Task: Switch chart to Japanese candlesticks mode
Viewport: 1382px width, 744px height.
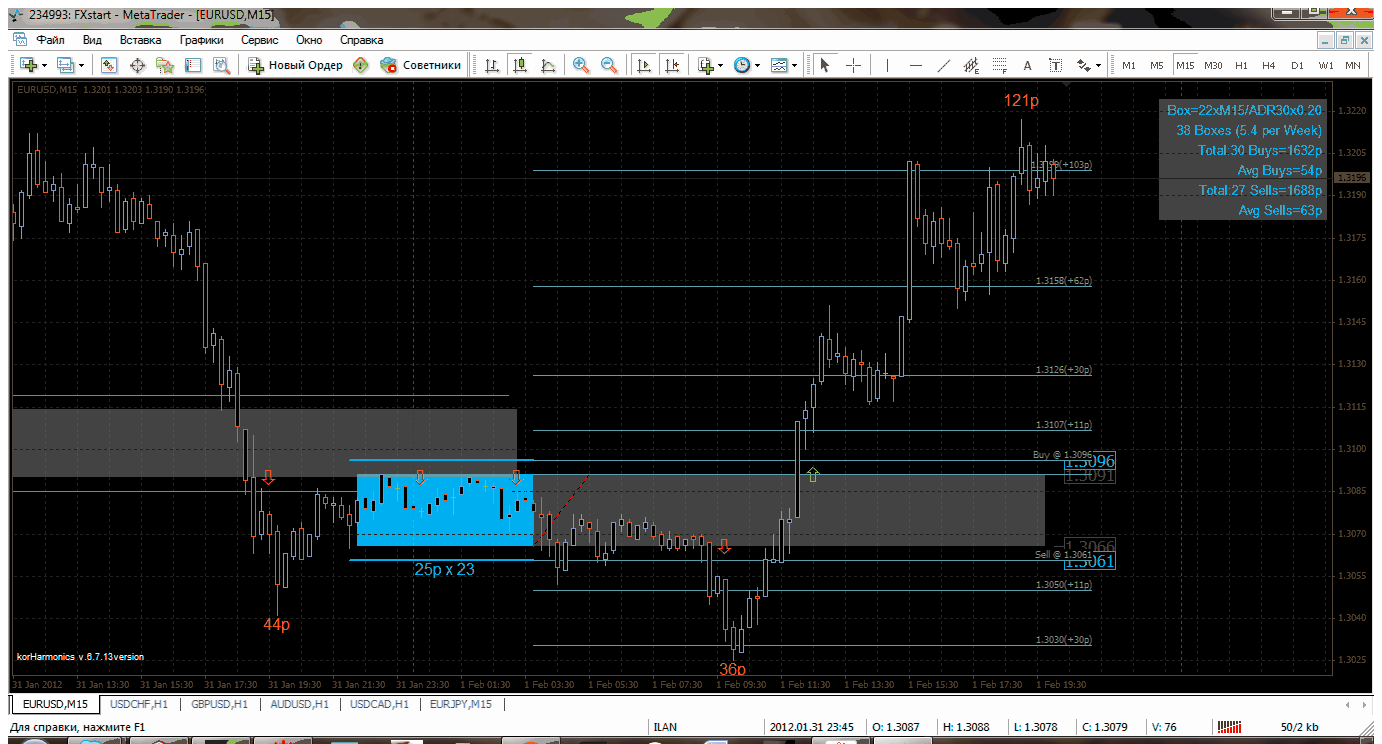Action: pyautogui.click(x=520, y=65)
